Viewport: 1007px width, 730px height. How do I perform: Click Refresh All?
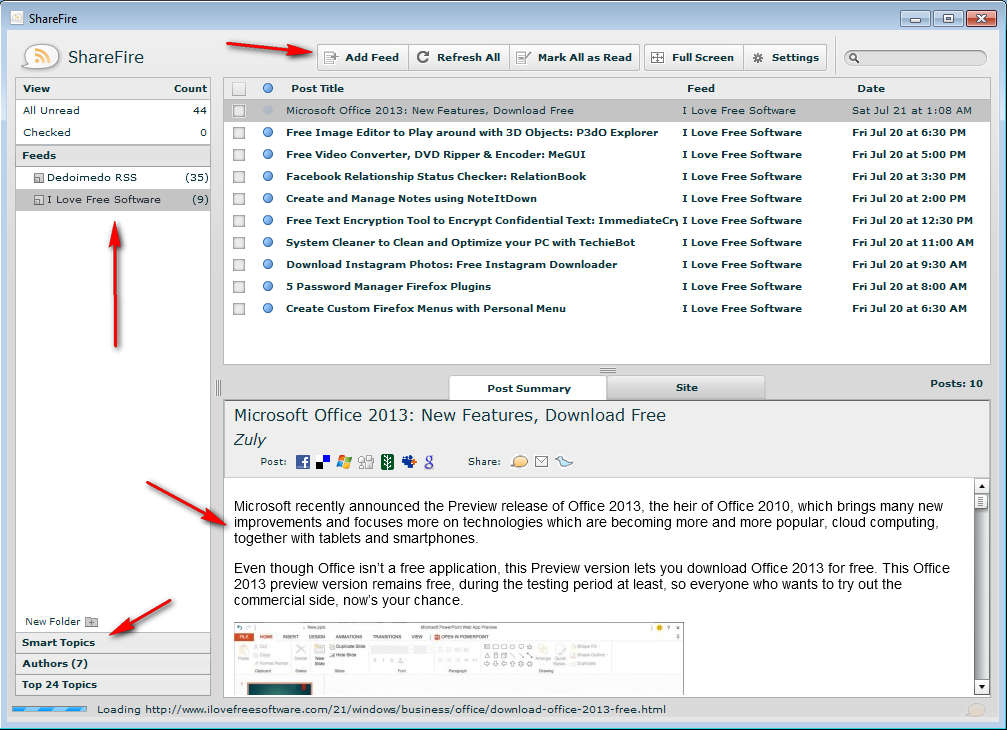coord(459,58)
